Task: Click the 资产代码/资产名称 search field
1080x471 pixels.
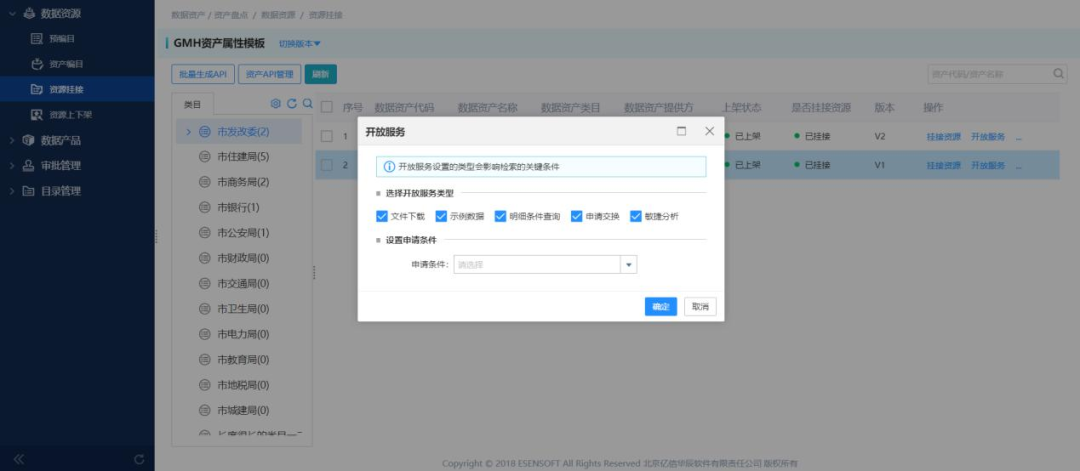Action: click(987, 74)
